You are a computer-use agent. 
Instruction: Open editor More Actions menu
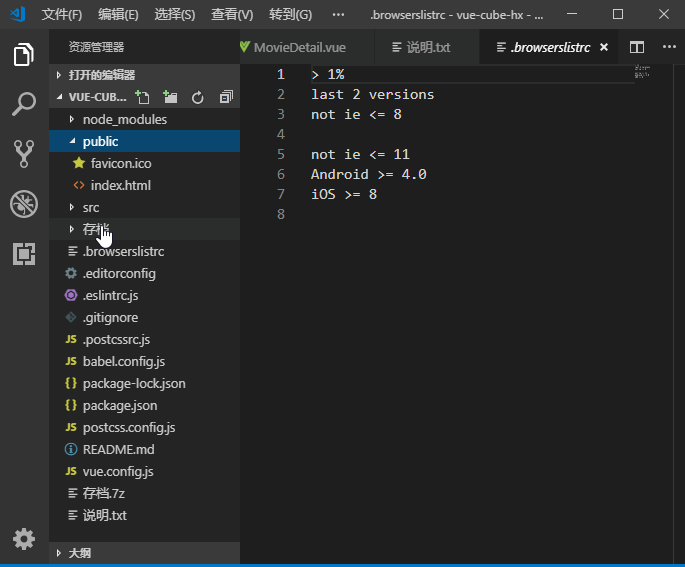[x=669, y=47]
